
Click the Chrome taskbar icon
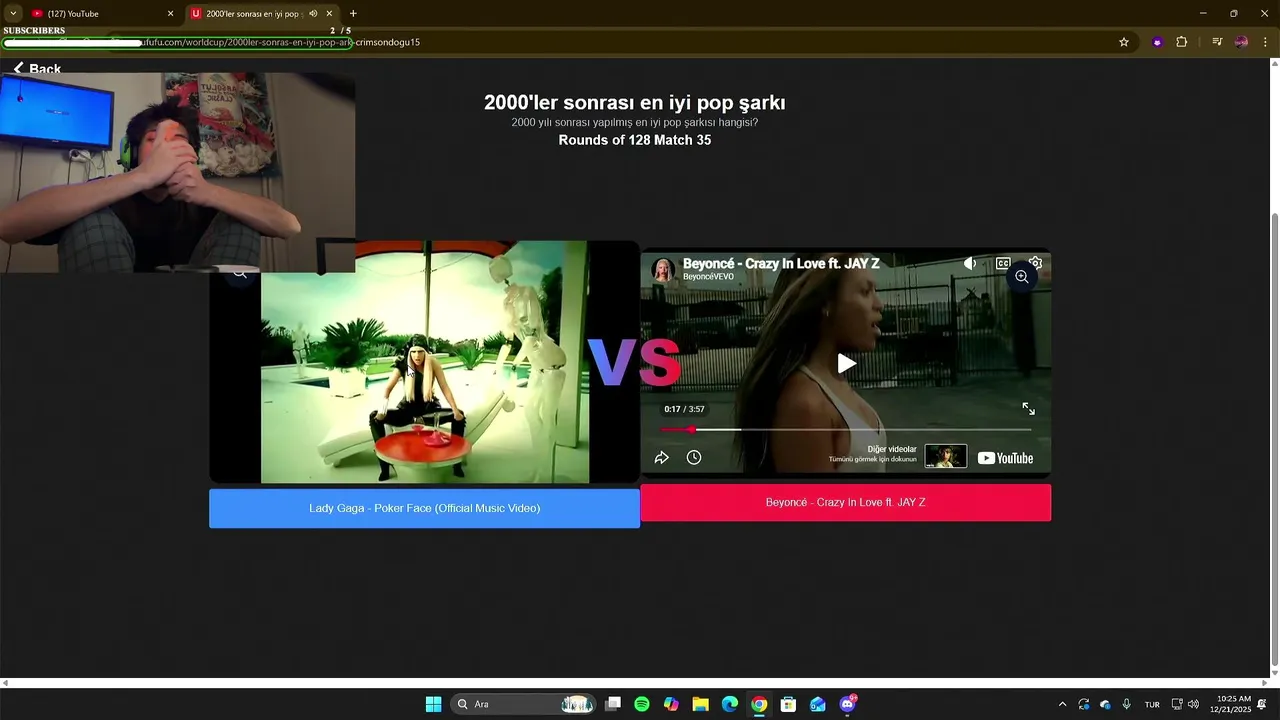[759, 704]
